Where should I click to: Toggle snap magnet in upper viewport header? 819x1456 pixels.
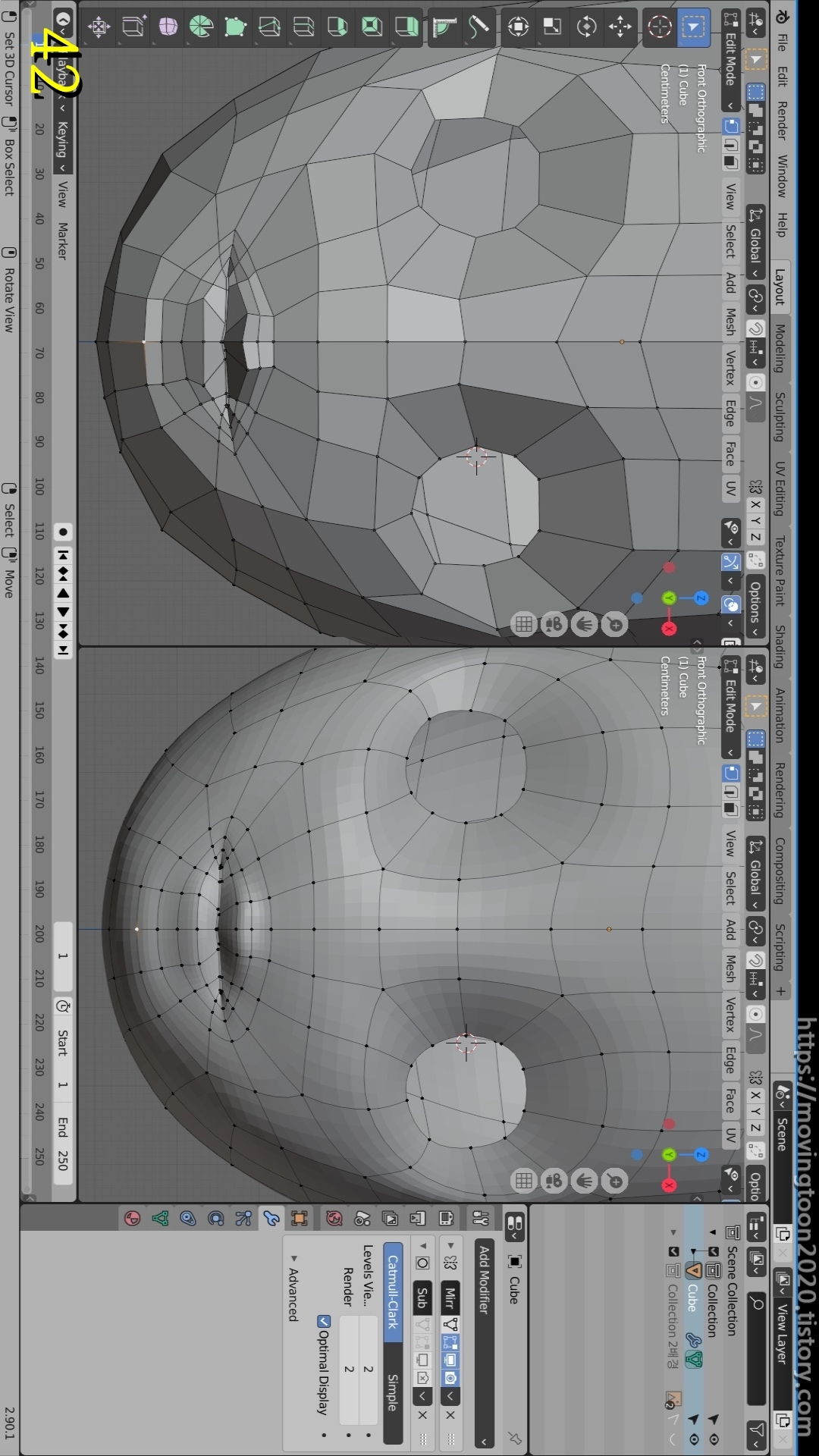pyautogui.click(x=755, y=329)
